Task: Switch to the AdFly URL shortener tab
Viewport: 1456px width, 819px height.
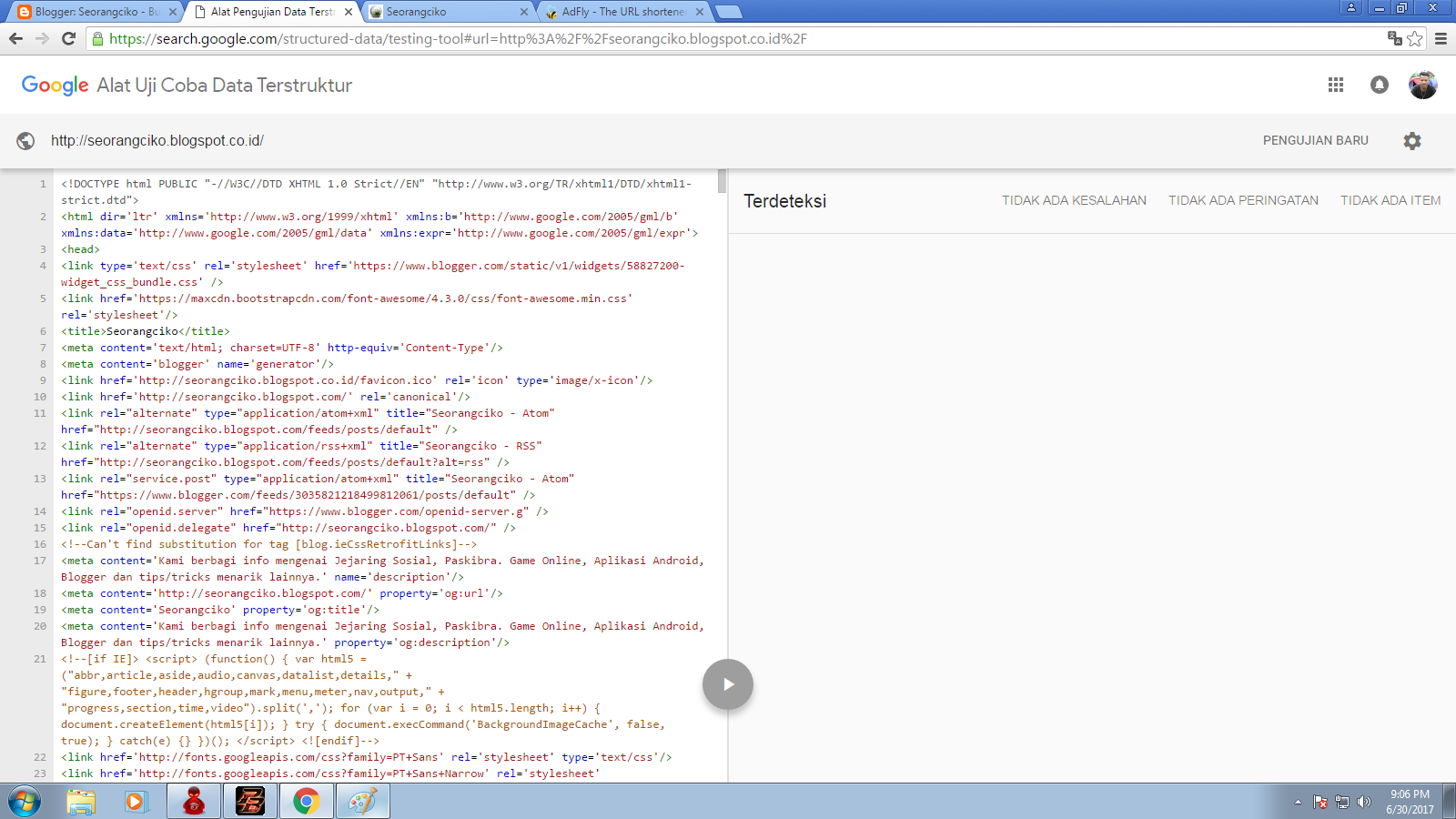Action: point(624,12)
